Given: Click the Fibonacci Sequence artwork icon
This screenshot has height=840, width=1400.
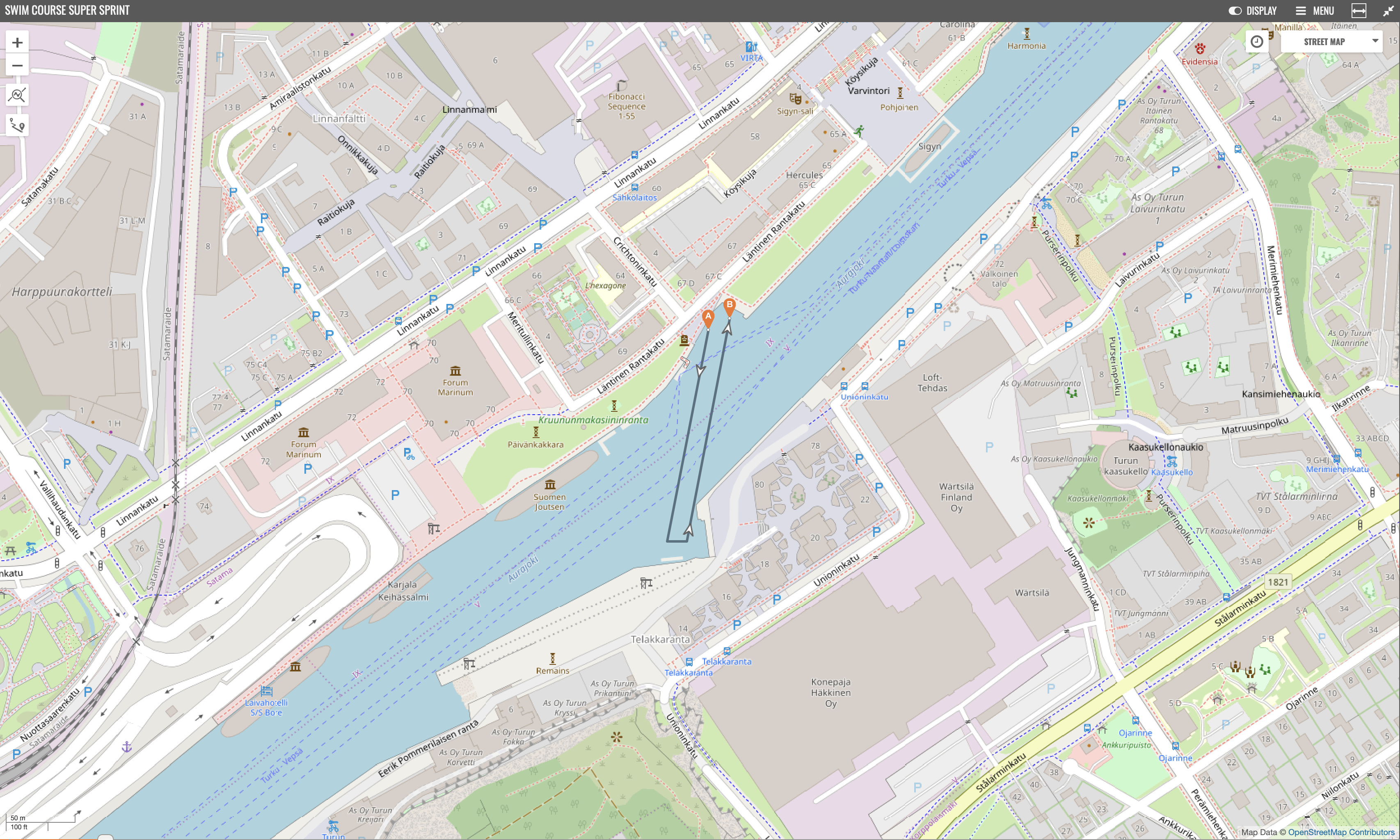Looking at the screenshot, I should [x=621, y=86].
